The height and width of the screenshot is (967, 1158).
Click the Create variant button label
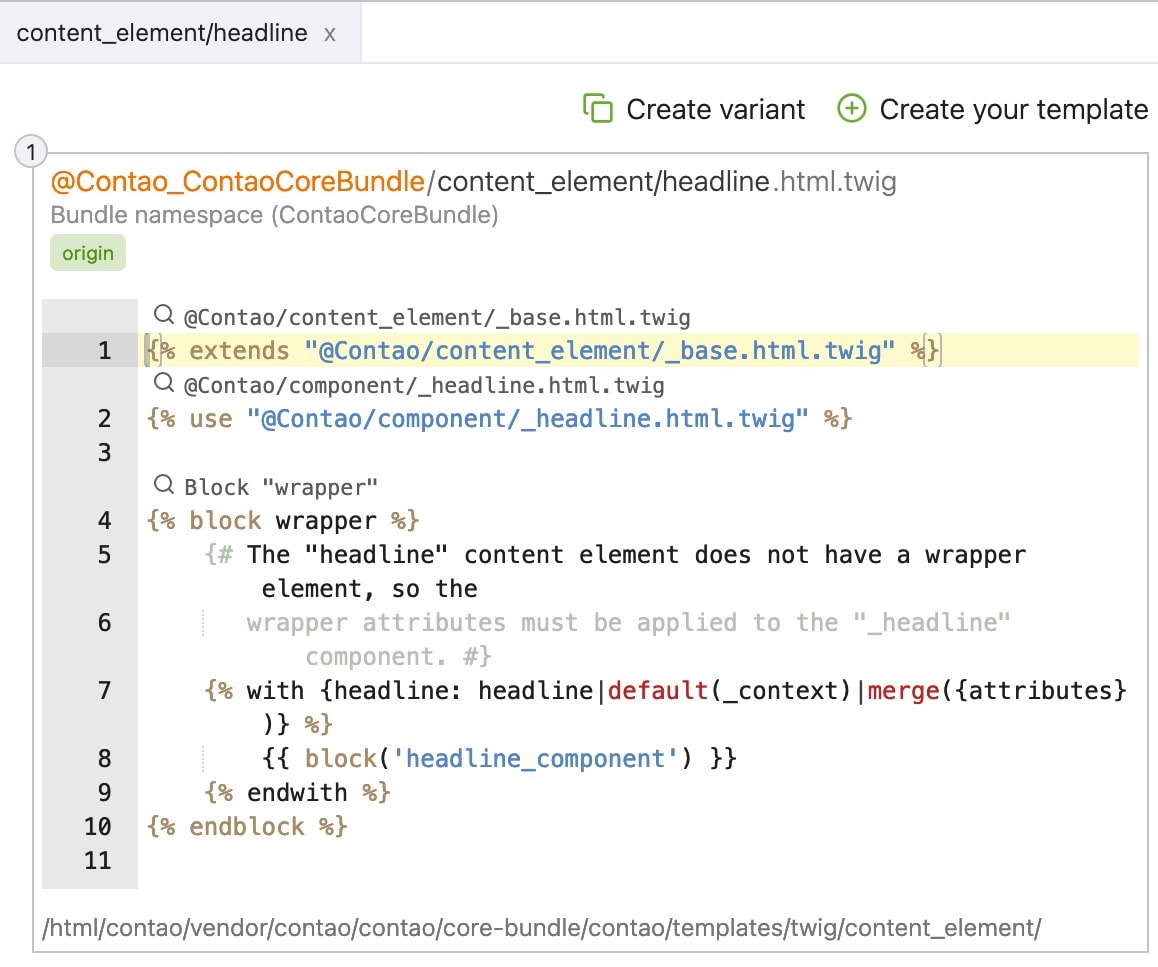click(x=715, y=109)
